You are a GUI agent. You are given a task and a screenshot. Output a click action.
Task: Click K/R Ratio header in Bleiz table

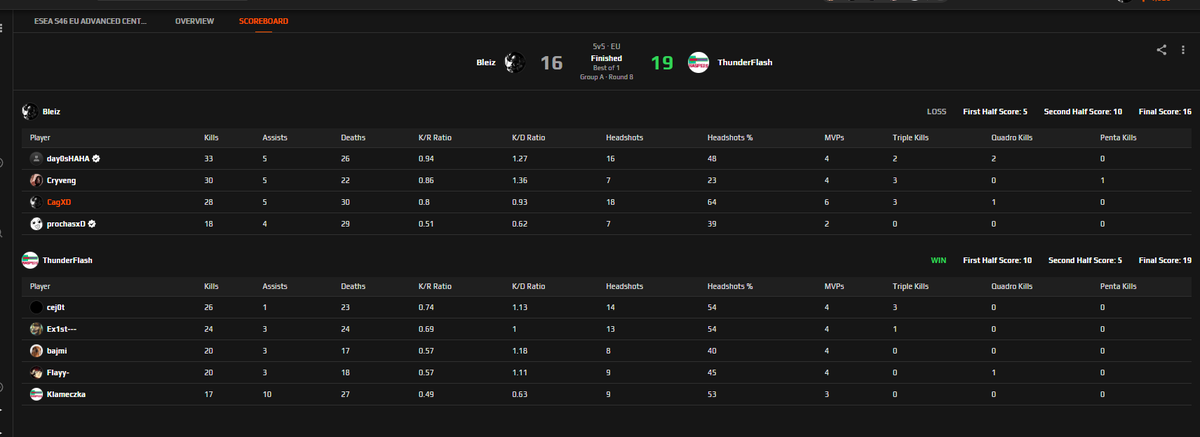point(436,137)
